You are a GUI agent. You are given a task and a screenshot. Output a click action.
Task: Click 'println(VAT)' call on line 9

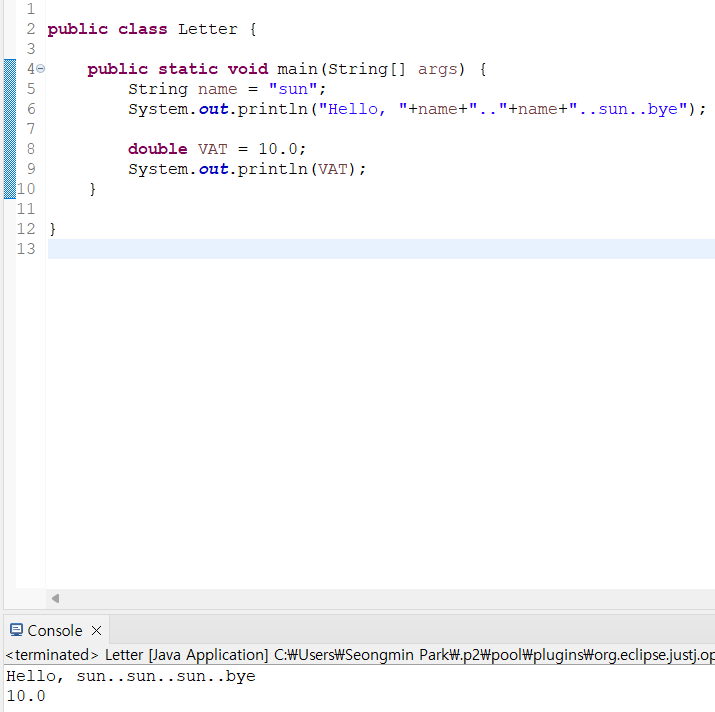pyautogui.click(x=296, y=169)
